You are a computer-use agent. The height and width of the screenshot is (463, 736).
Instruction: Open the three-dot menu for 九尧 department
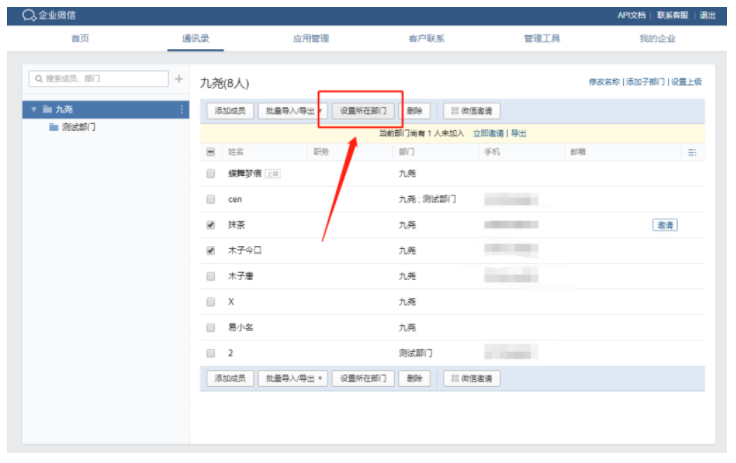(181, 109)
